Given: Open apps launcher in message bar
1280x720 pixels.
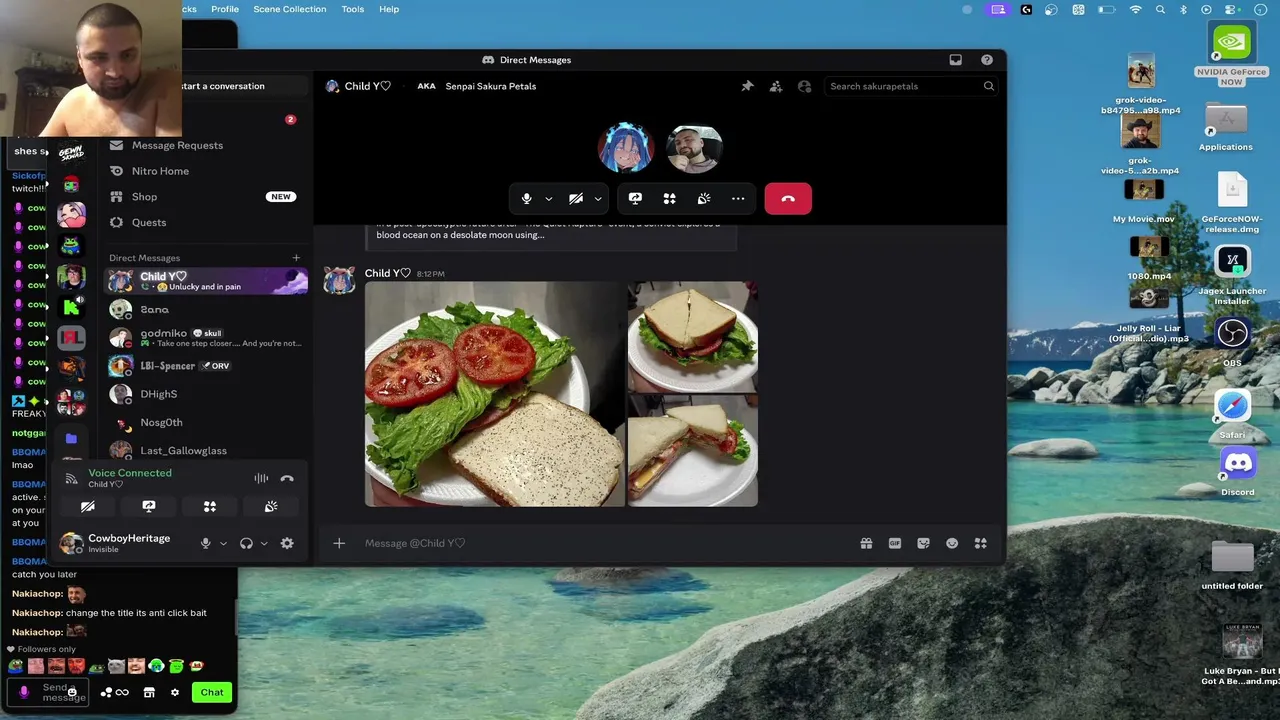Looking at the screenshot, I should coord(981,543).
